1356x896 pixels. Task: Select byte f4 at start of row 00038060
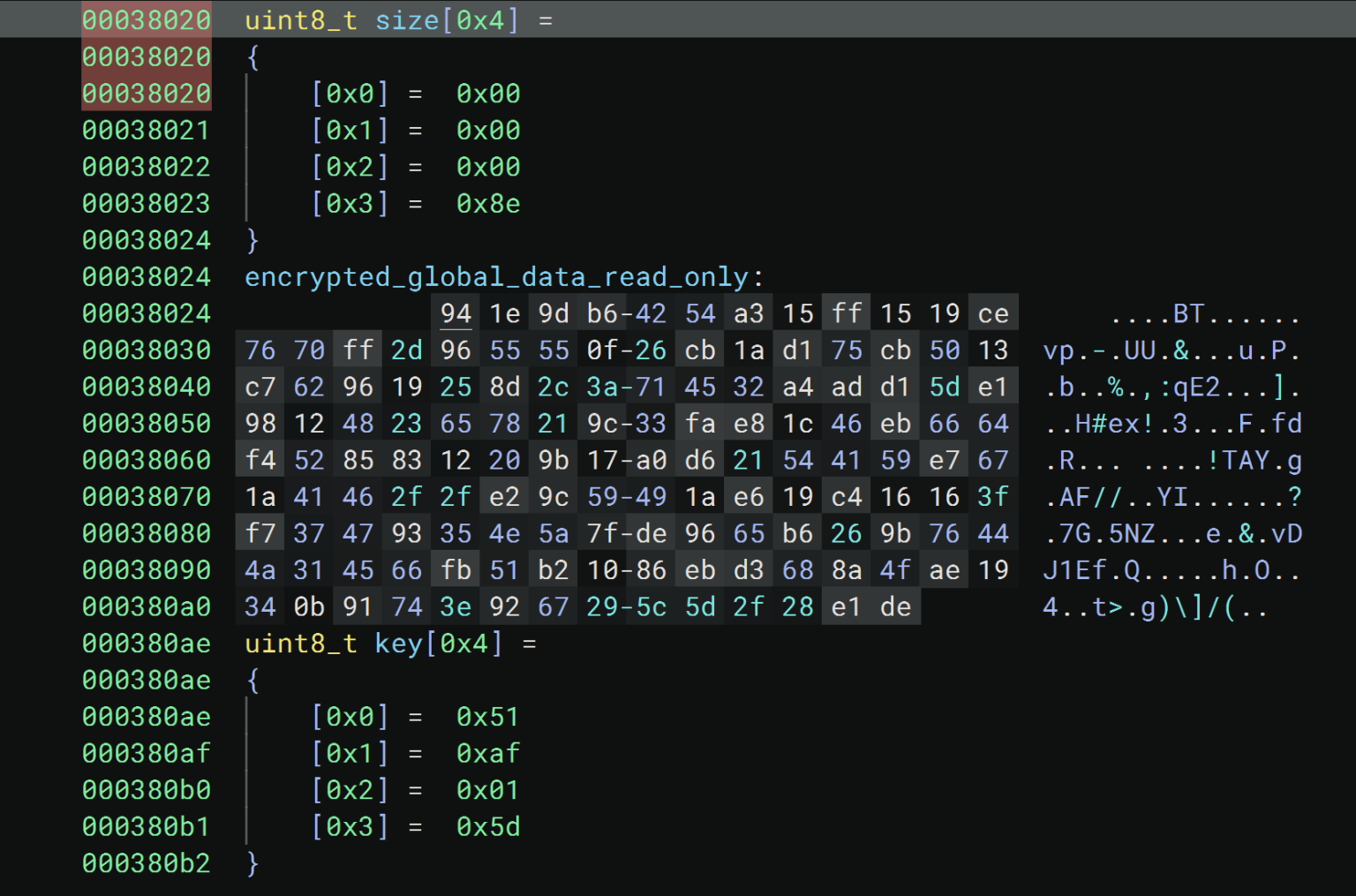tap(260, 459)
